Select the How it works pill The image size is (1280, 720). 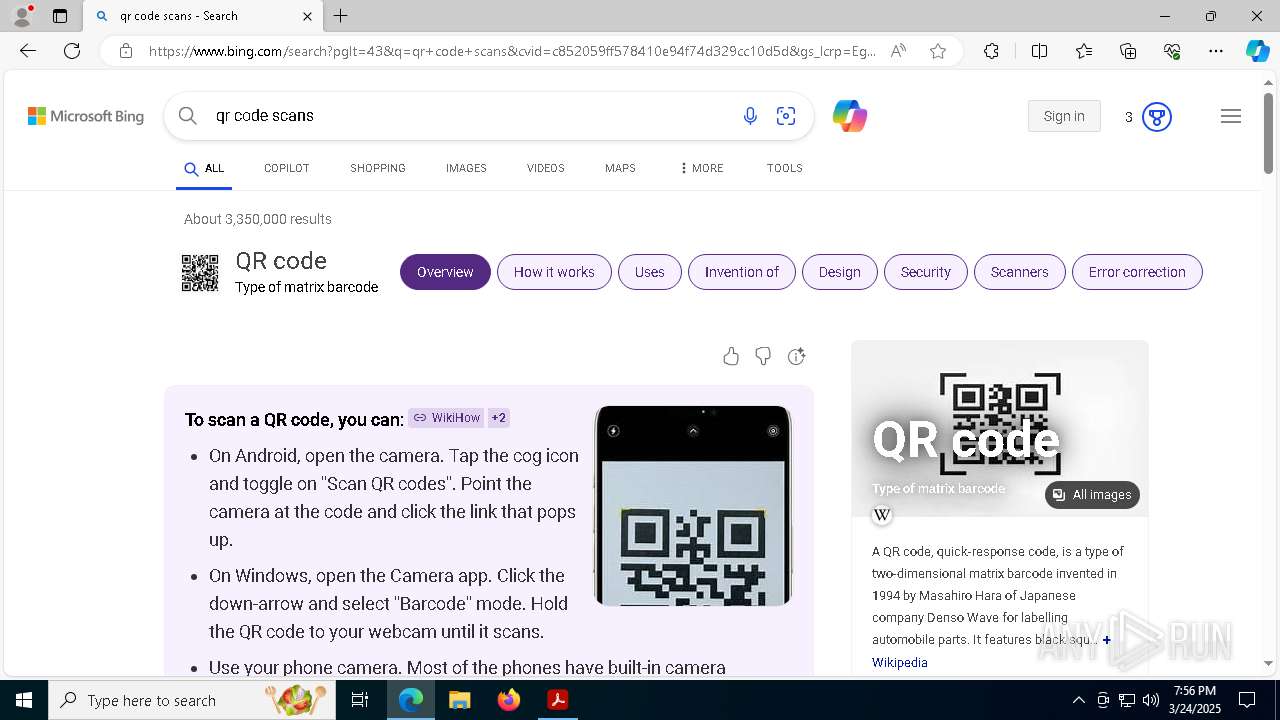coord(554,272)
